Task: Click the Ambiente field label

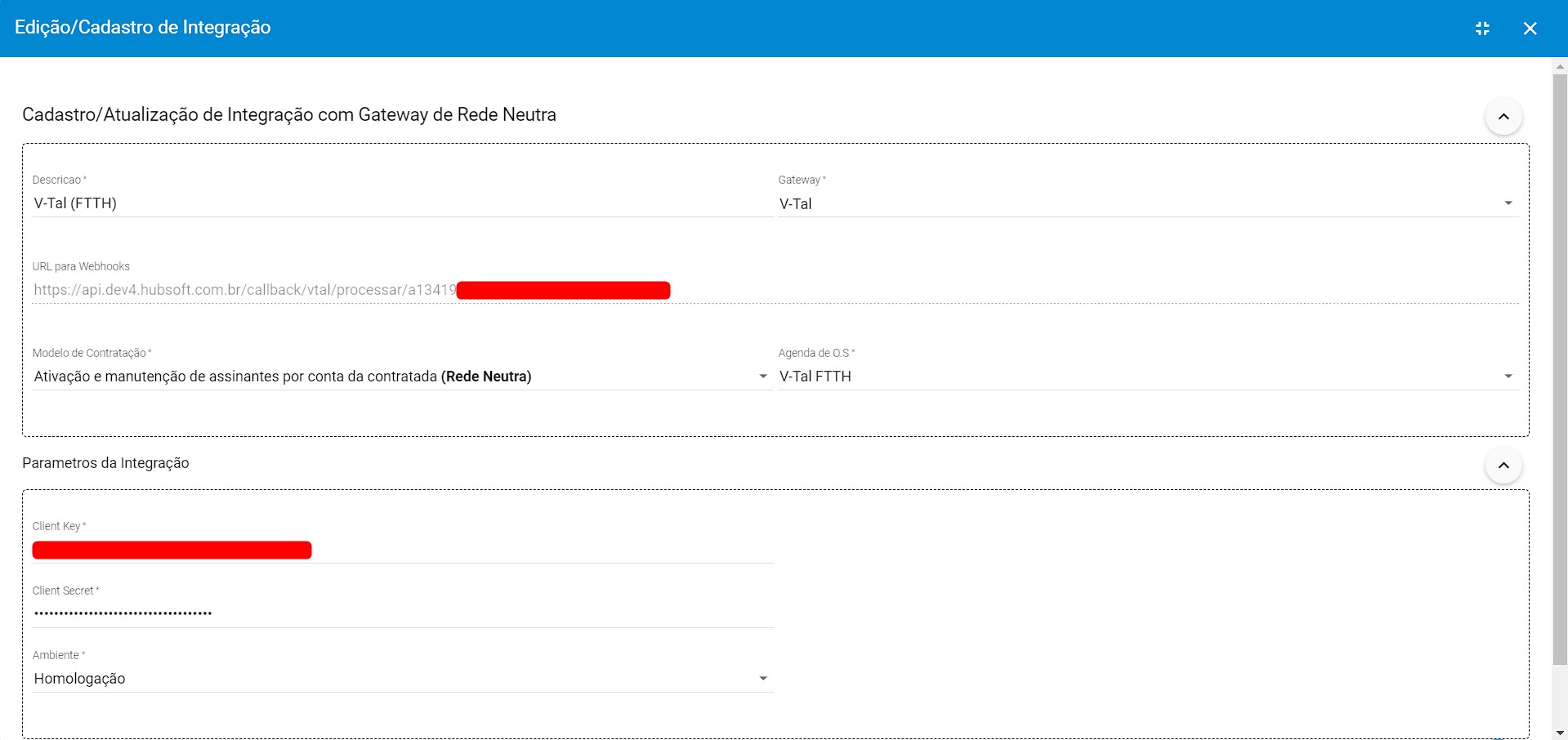Action: 59,655
